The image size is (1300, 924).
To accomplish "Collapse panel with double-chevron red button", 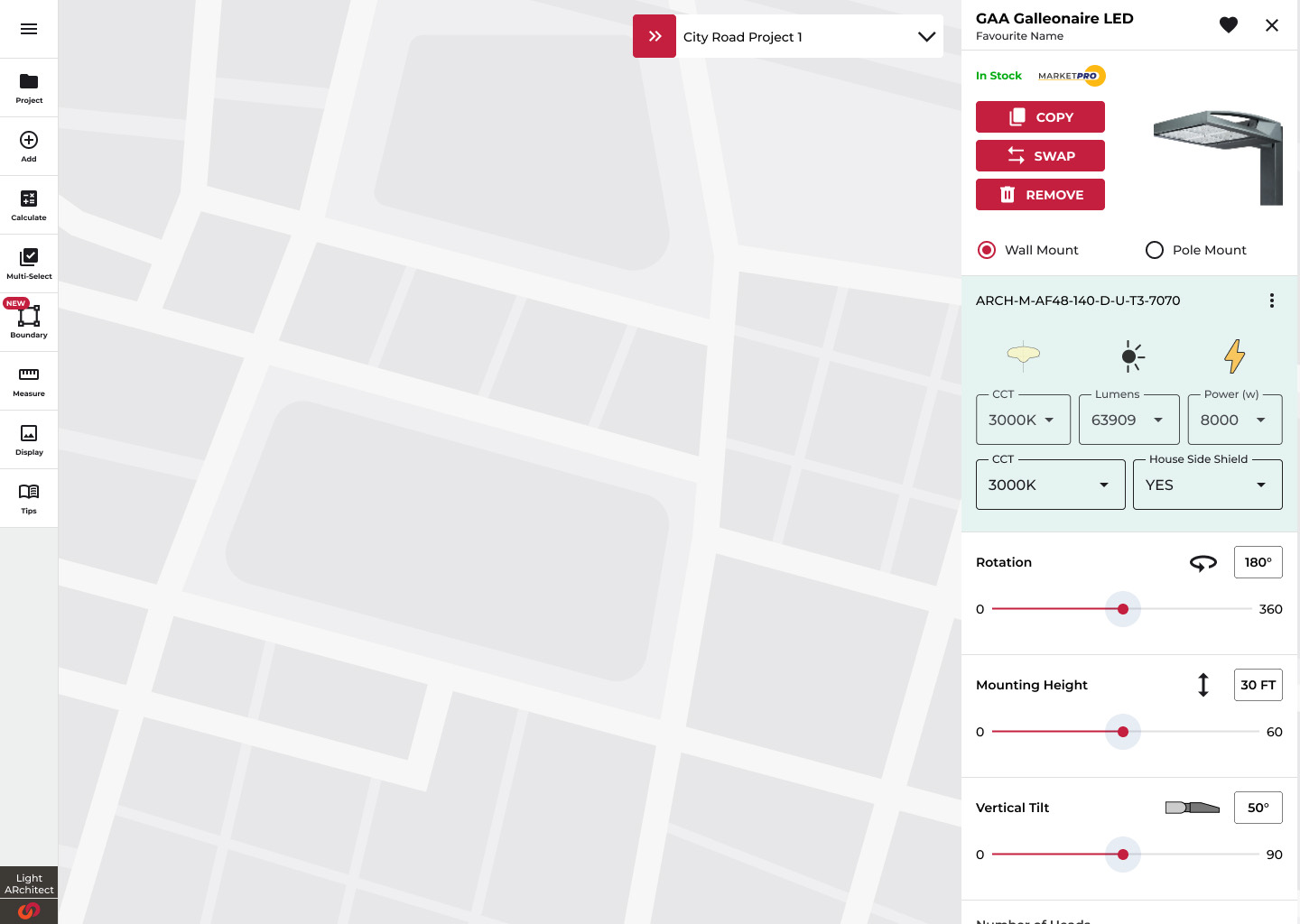I will [655, 36].
